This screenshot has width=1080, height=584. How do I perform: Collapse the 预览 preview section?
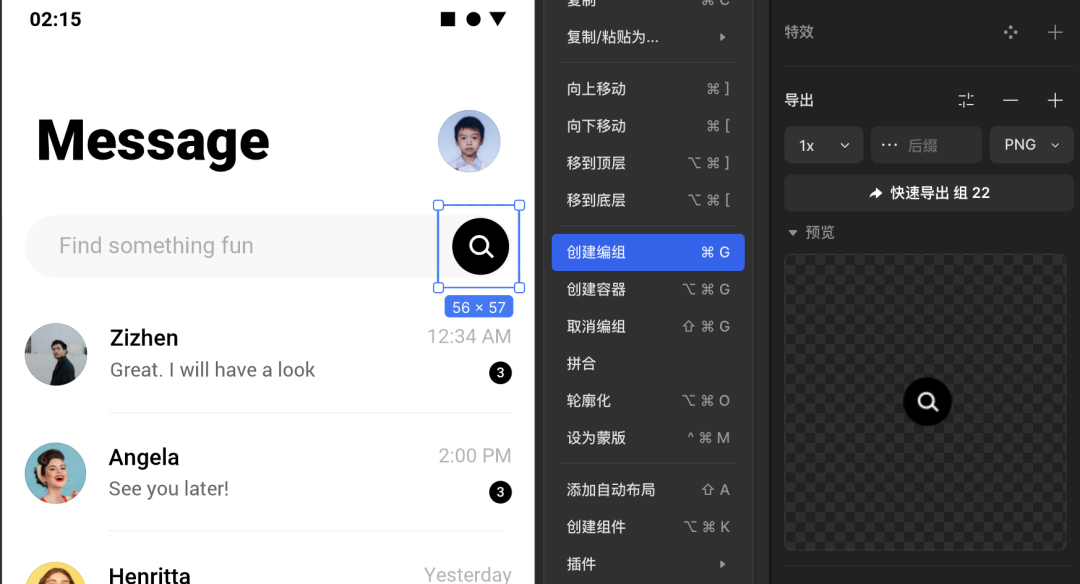tap(793, 233)
